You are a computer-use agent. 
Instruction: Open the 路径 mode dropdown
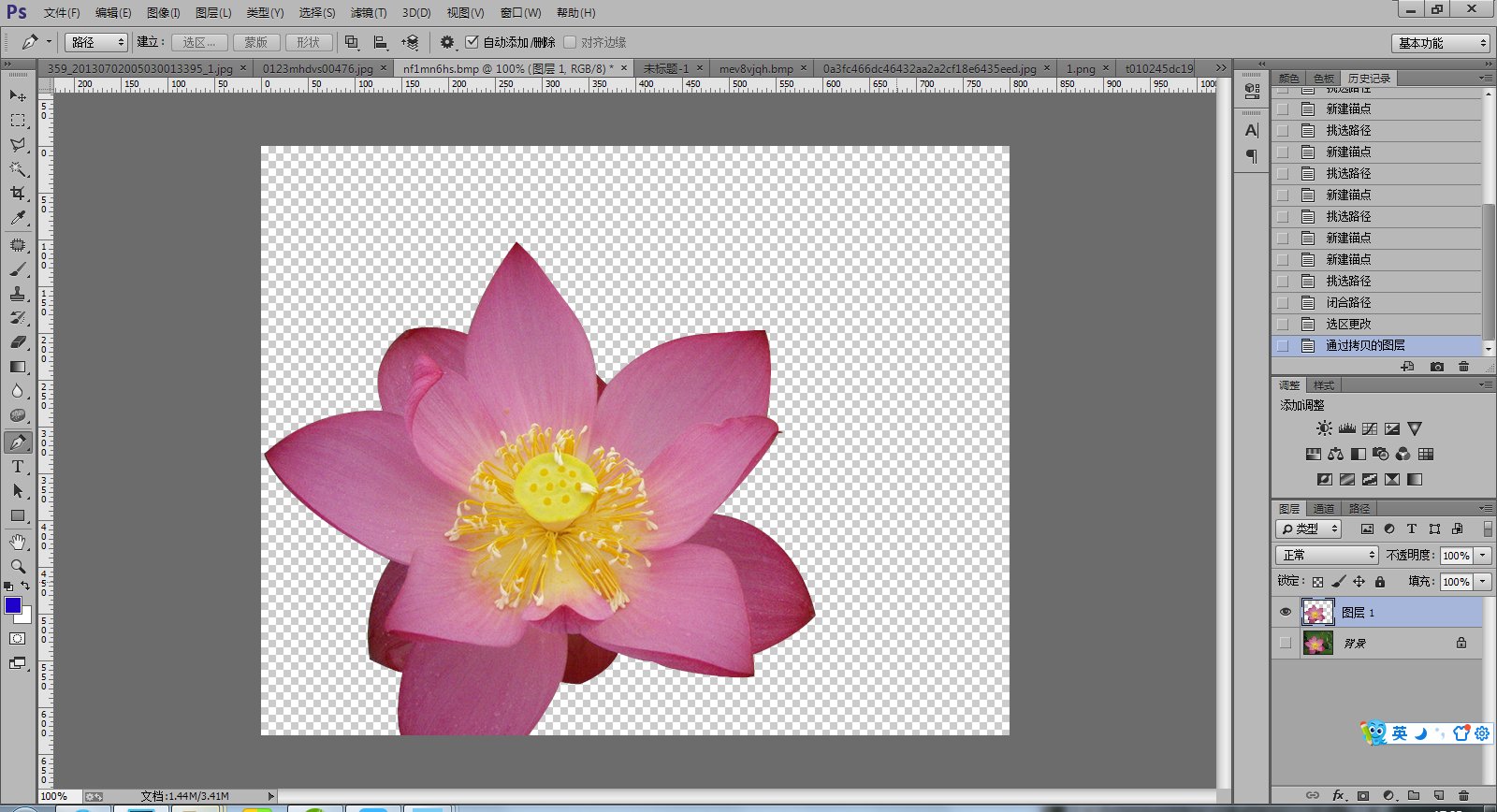96,42
